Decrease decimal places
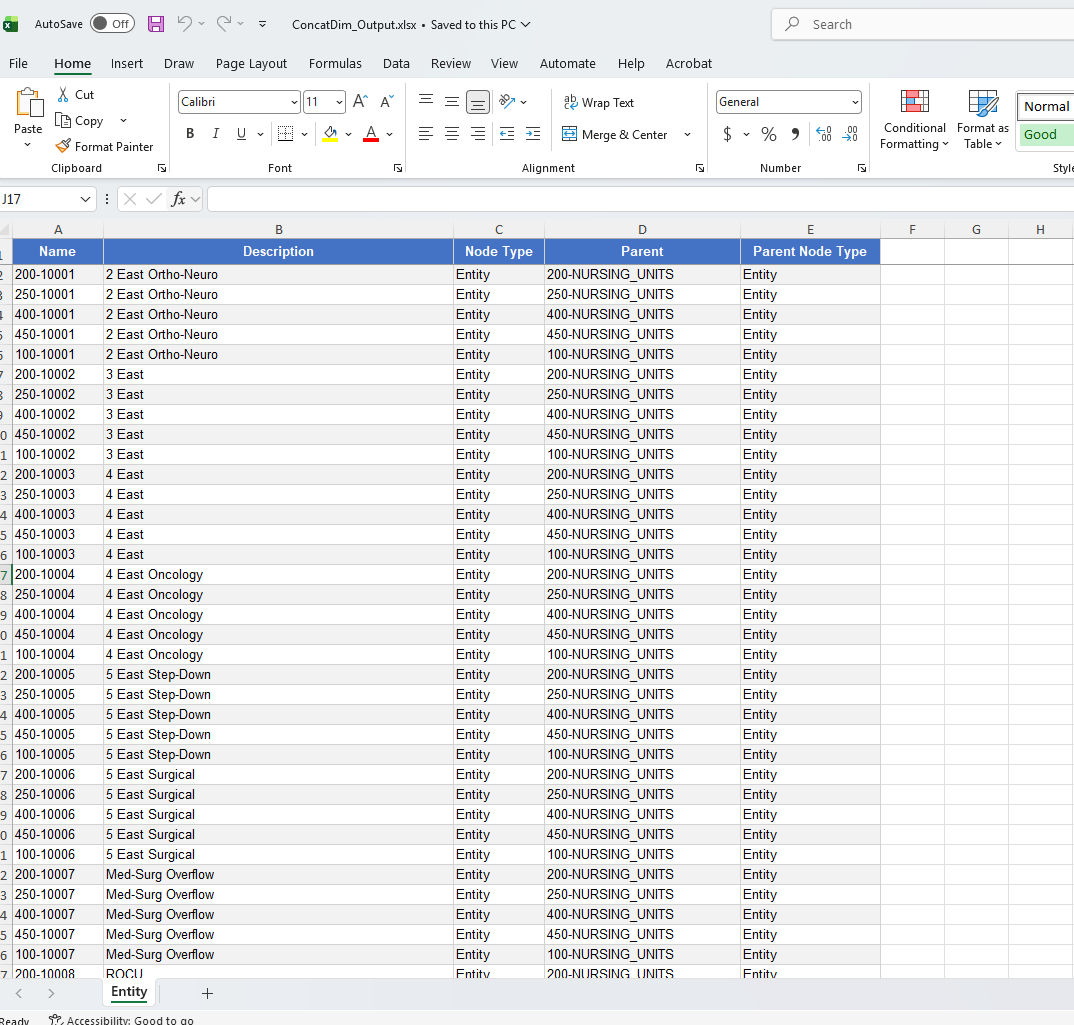Image resolution: width=1074 pixels, height=1025 pixels. pos(850,134)
